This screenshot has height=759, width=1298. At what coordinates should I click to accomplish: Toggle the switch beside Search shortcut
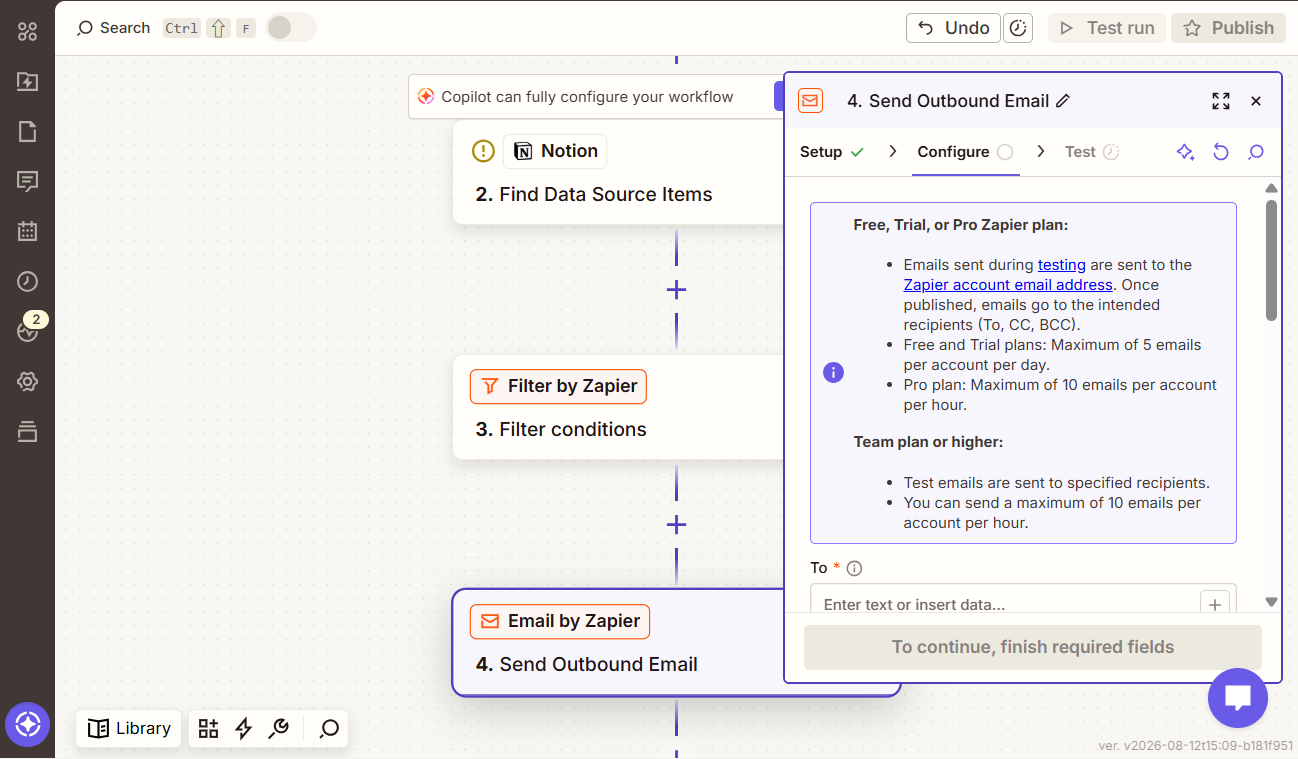point(291,28)
